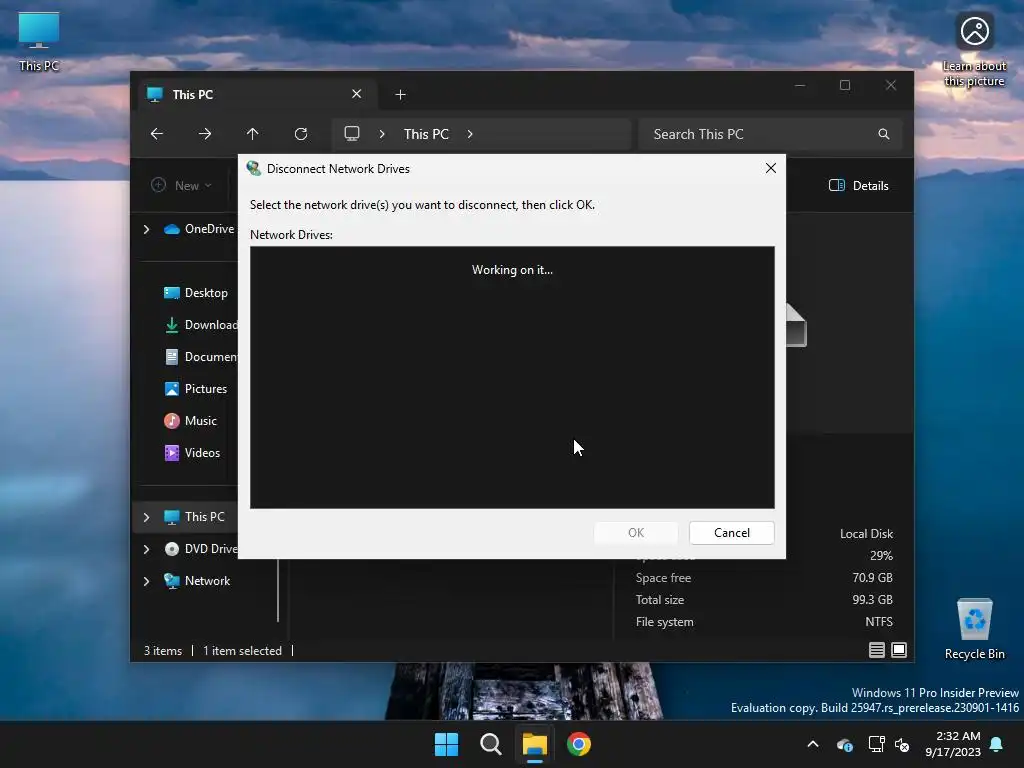
Task: Click the Forward arrow in File Explorer
Action: pos(205,134)
